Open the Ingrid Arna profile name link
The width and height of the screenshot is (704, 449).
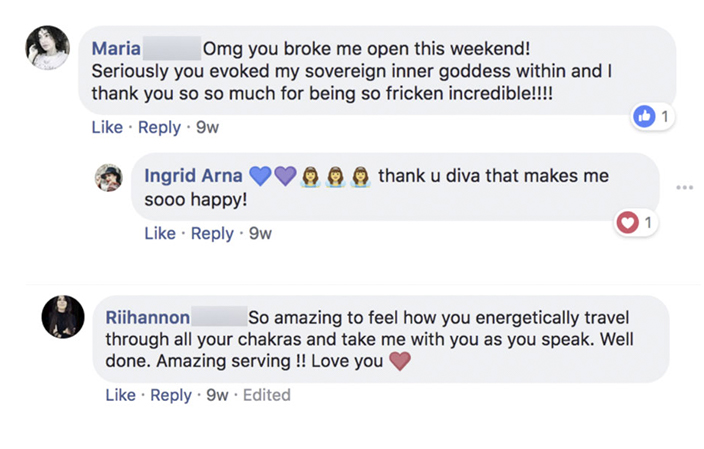click(x=193, y=176)
